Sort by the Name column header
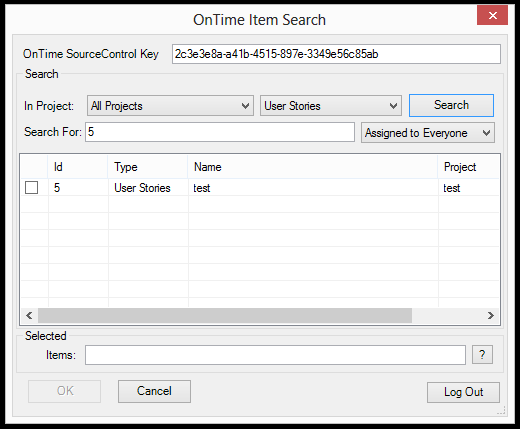The height and width of the screenshot is (429, 520). (313, 167)
